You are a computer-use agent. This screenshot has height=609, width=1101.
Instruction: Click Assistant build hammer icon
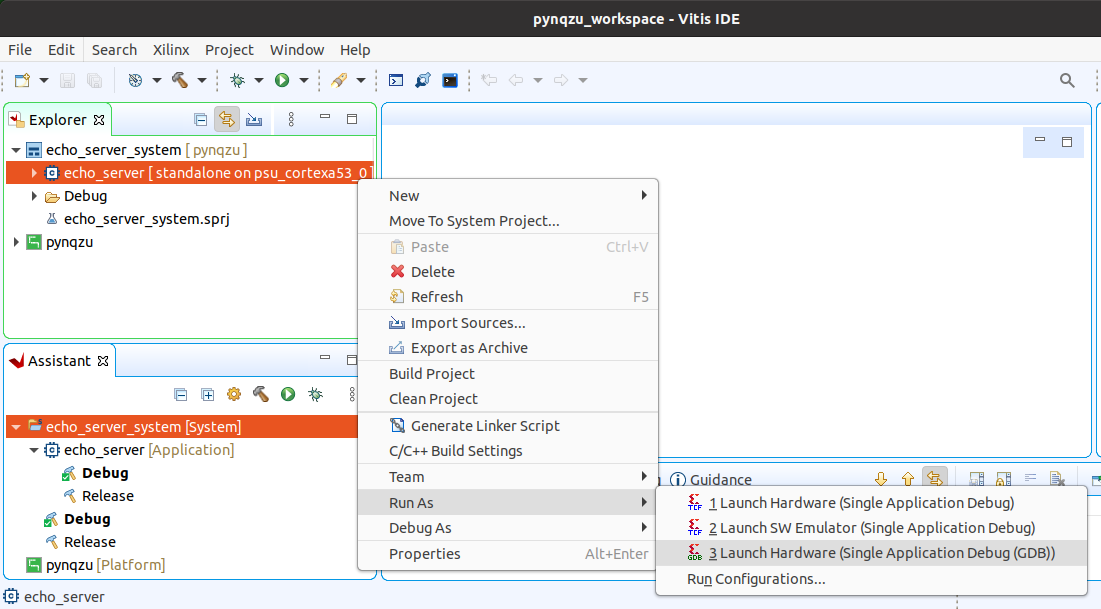[x=261, y=395]
